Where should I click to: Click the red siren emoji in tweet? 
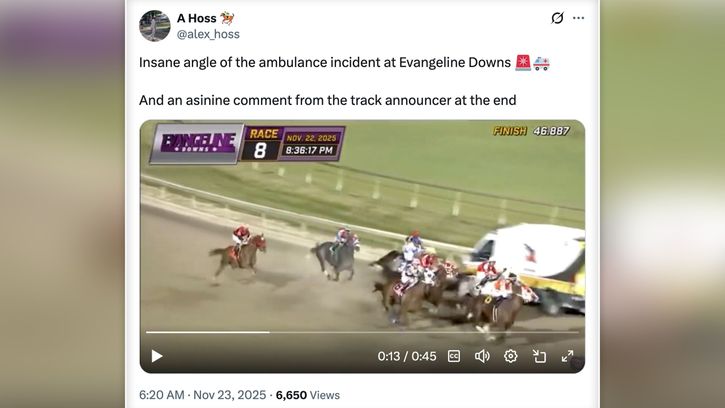523,62
